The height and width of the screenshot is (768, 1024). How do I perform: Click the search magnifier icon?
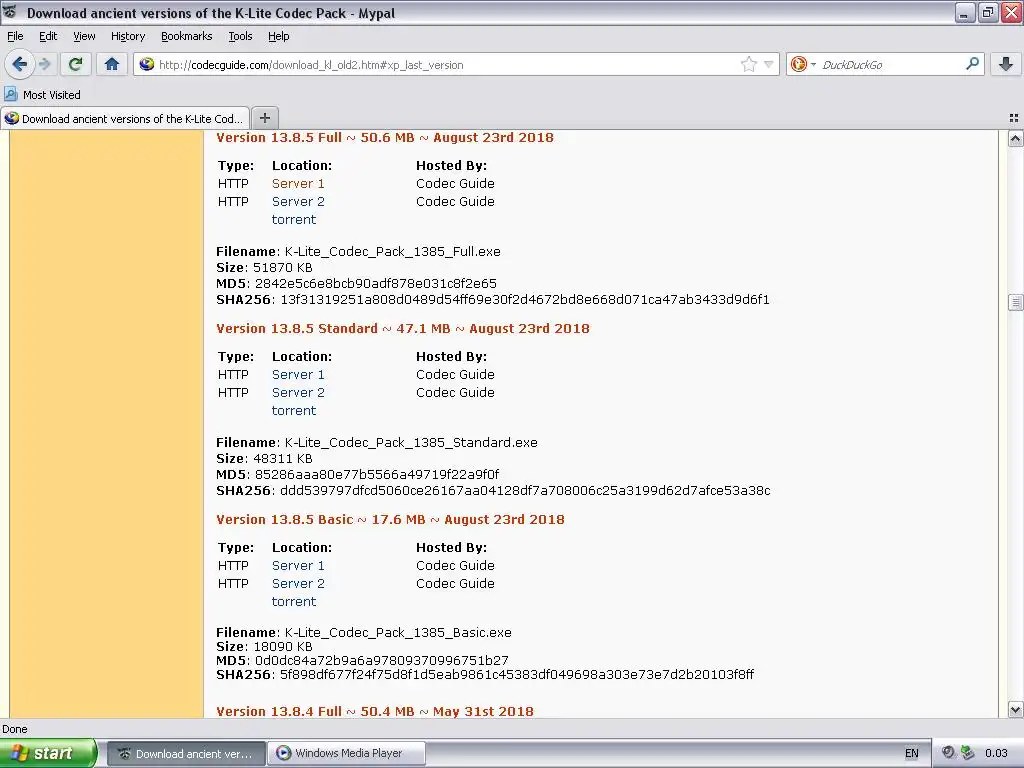tap(972, 63)
